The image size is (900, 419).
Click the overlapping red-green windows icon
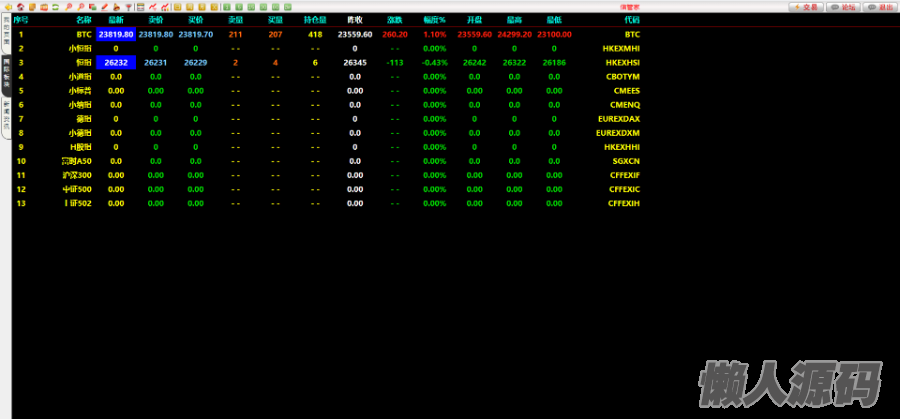pyautogui.click(x=92, y=7)
